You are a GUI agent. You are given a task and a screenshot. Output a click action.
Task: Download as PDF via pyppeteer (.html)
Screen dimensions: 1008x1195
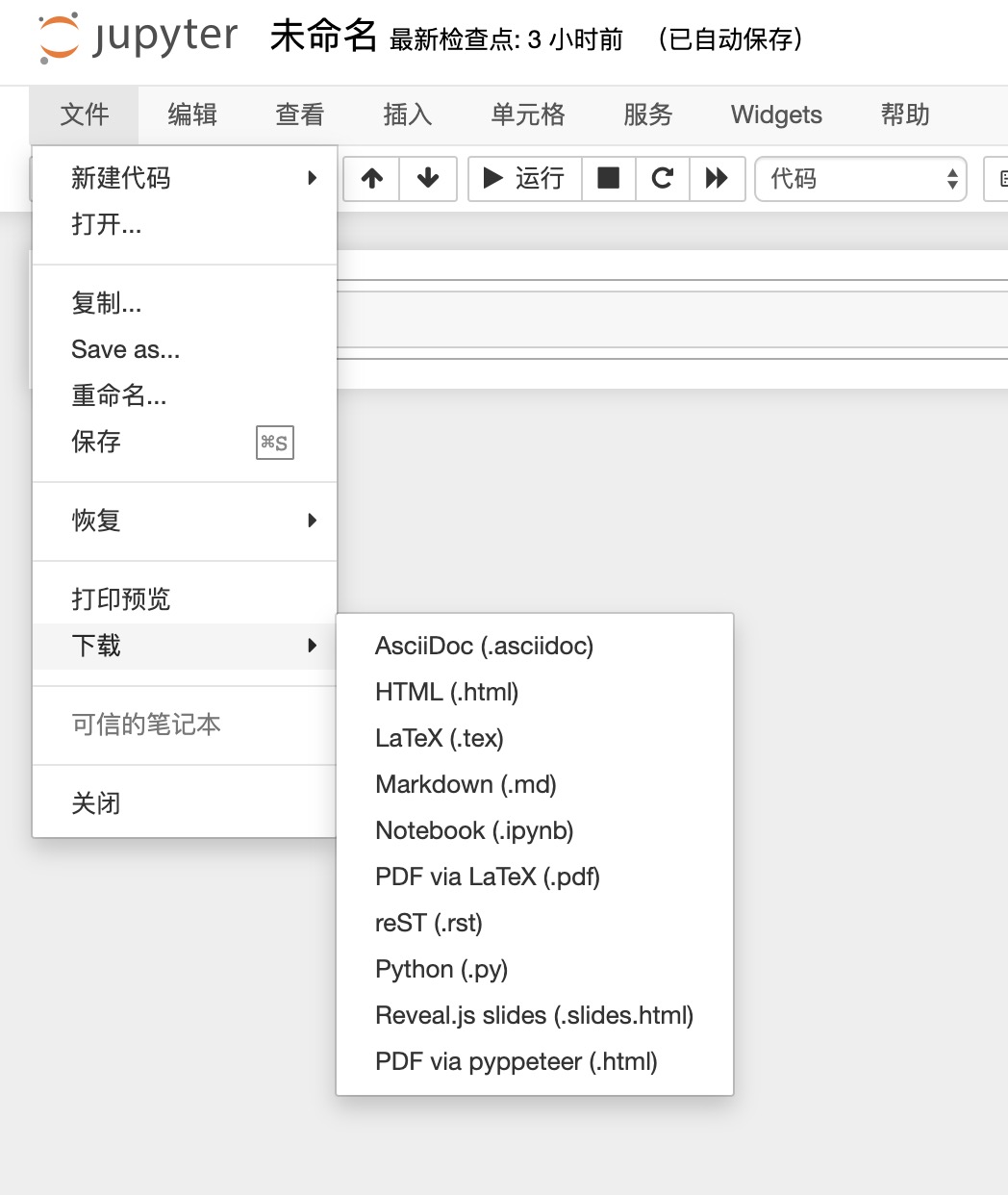pyautogui.click(x=535, y=1061)
